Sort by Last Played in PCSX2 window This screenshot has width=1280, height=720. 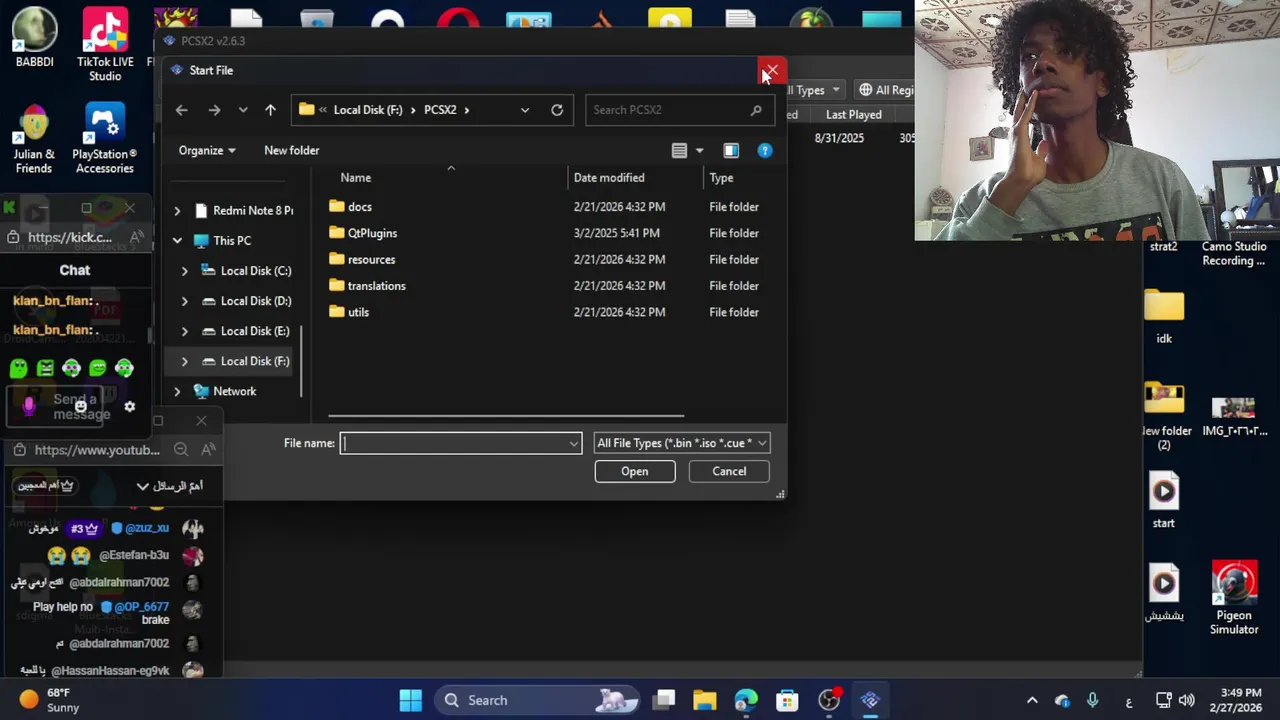[x=853, y=115]
